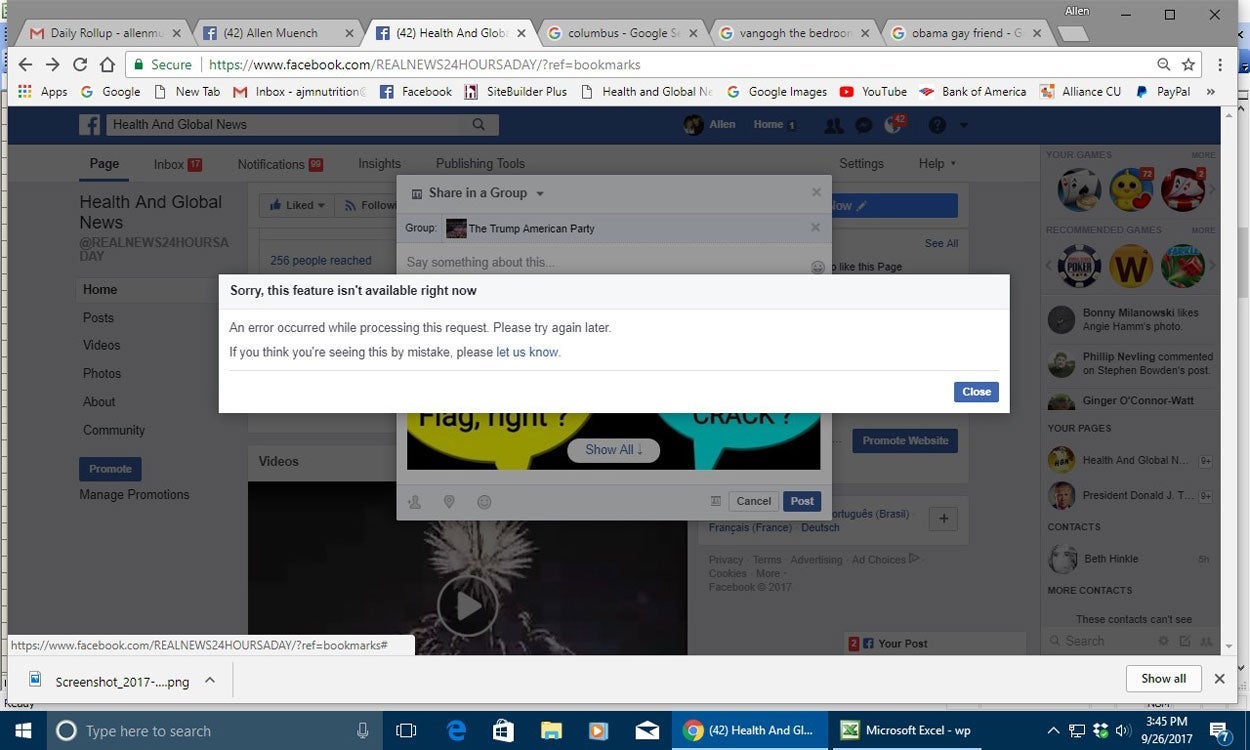
Task: Open the Bank of America bookmark
Action: (972, 91)
